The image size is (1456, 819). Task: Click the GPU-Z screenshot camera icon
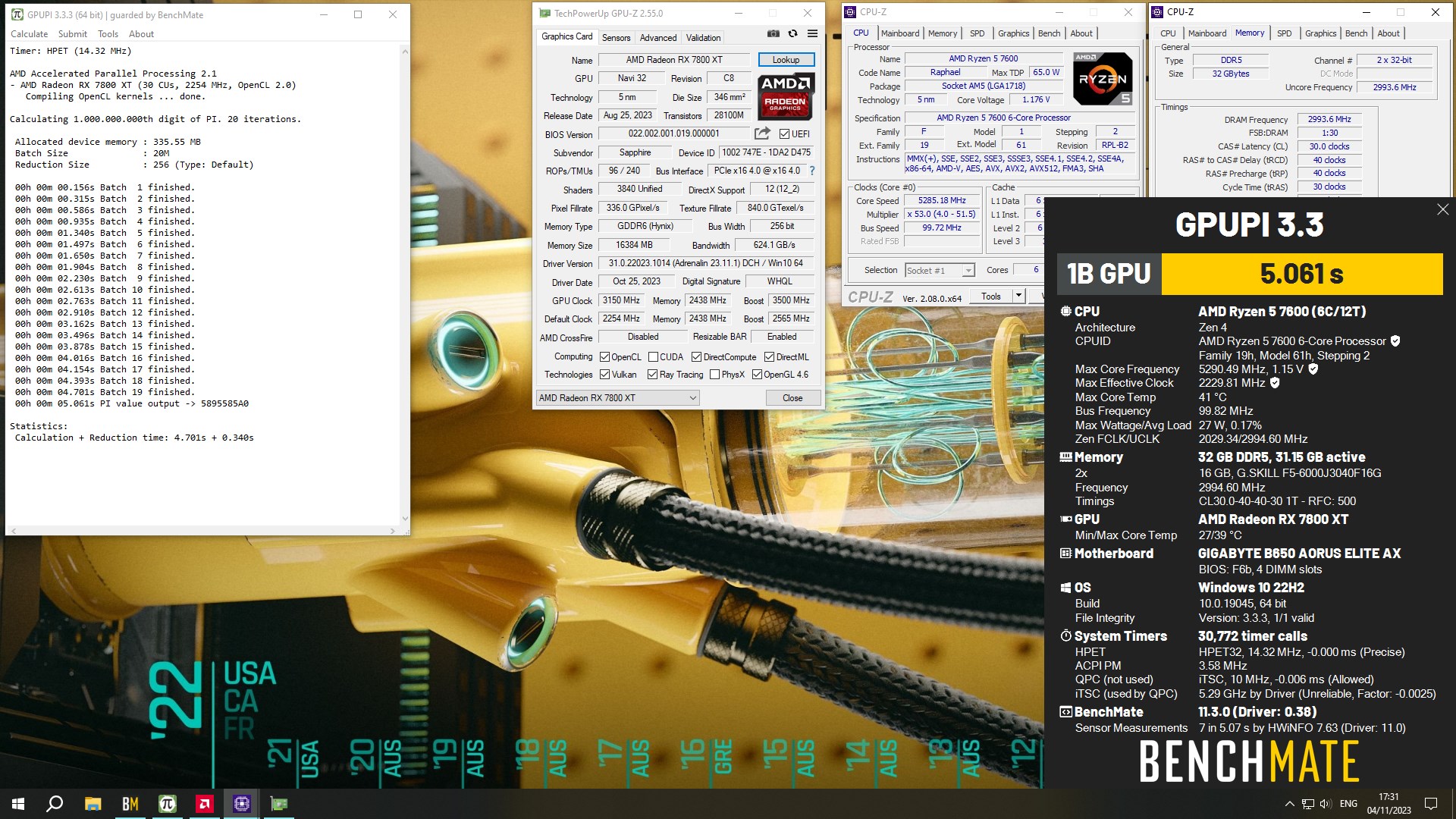coord(773,33)
